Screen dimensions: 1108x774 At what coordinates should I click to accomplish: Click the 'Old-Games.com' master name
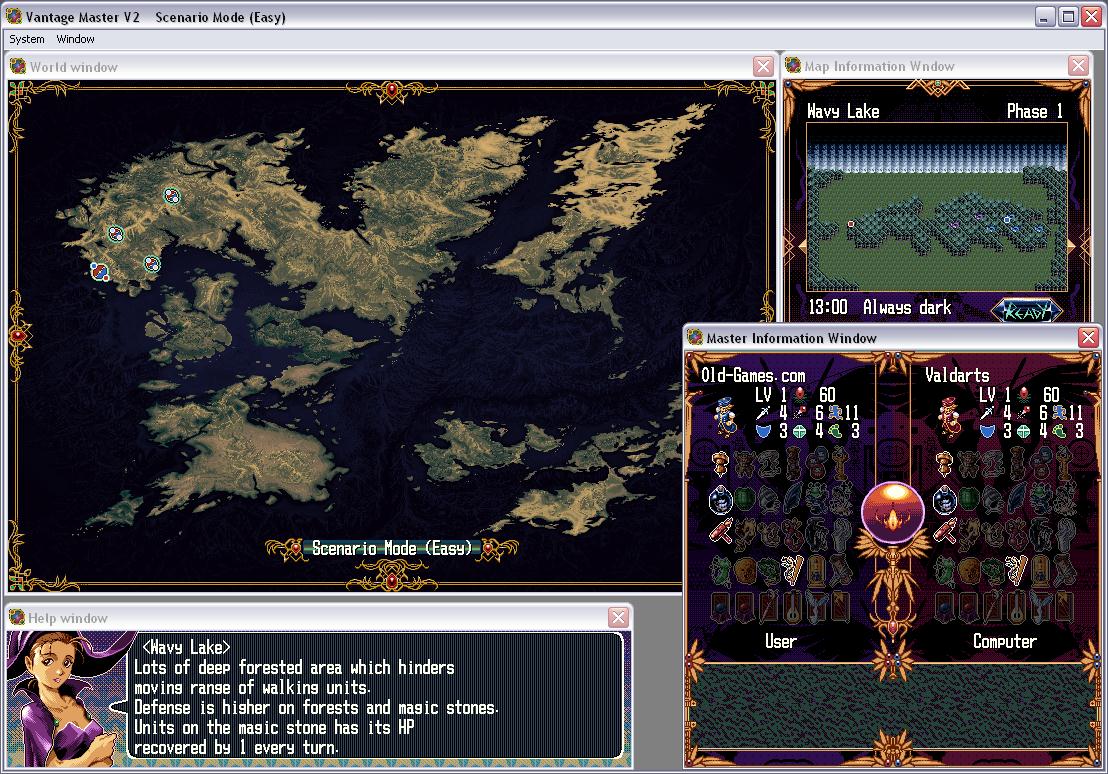(753, 375)
